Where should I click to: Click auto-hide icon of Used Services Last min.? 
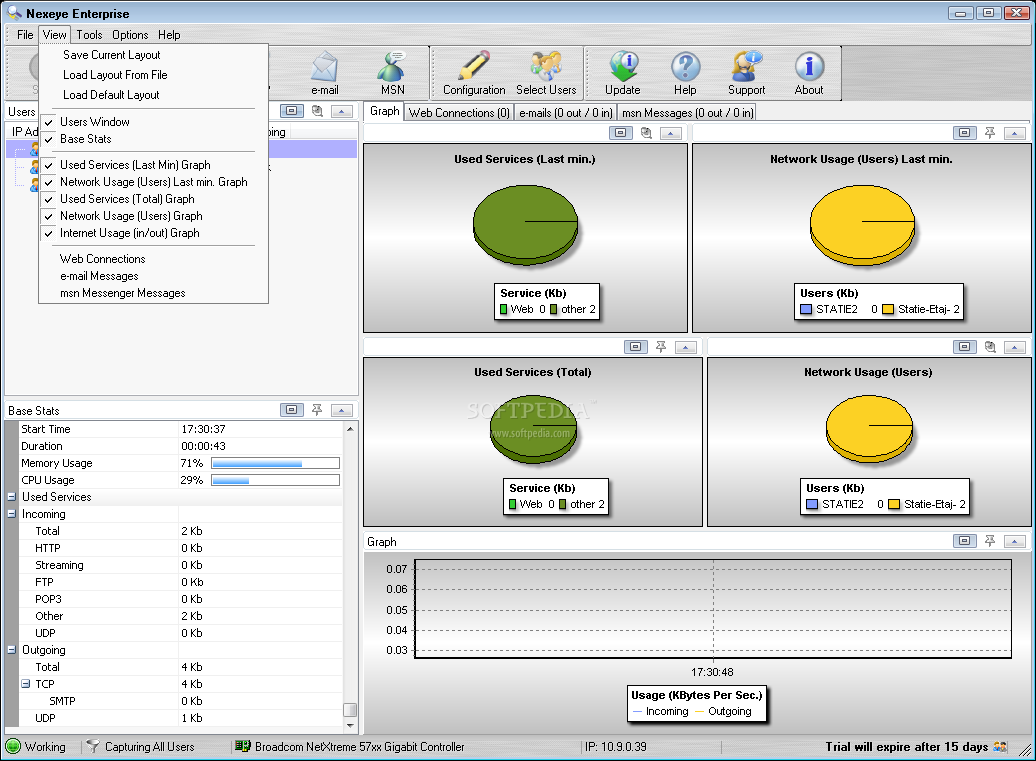646,133
